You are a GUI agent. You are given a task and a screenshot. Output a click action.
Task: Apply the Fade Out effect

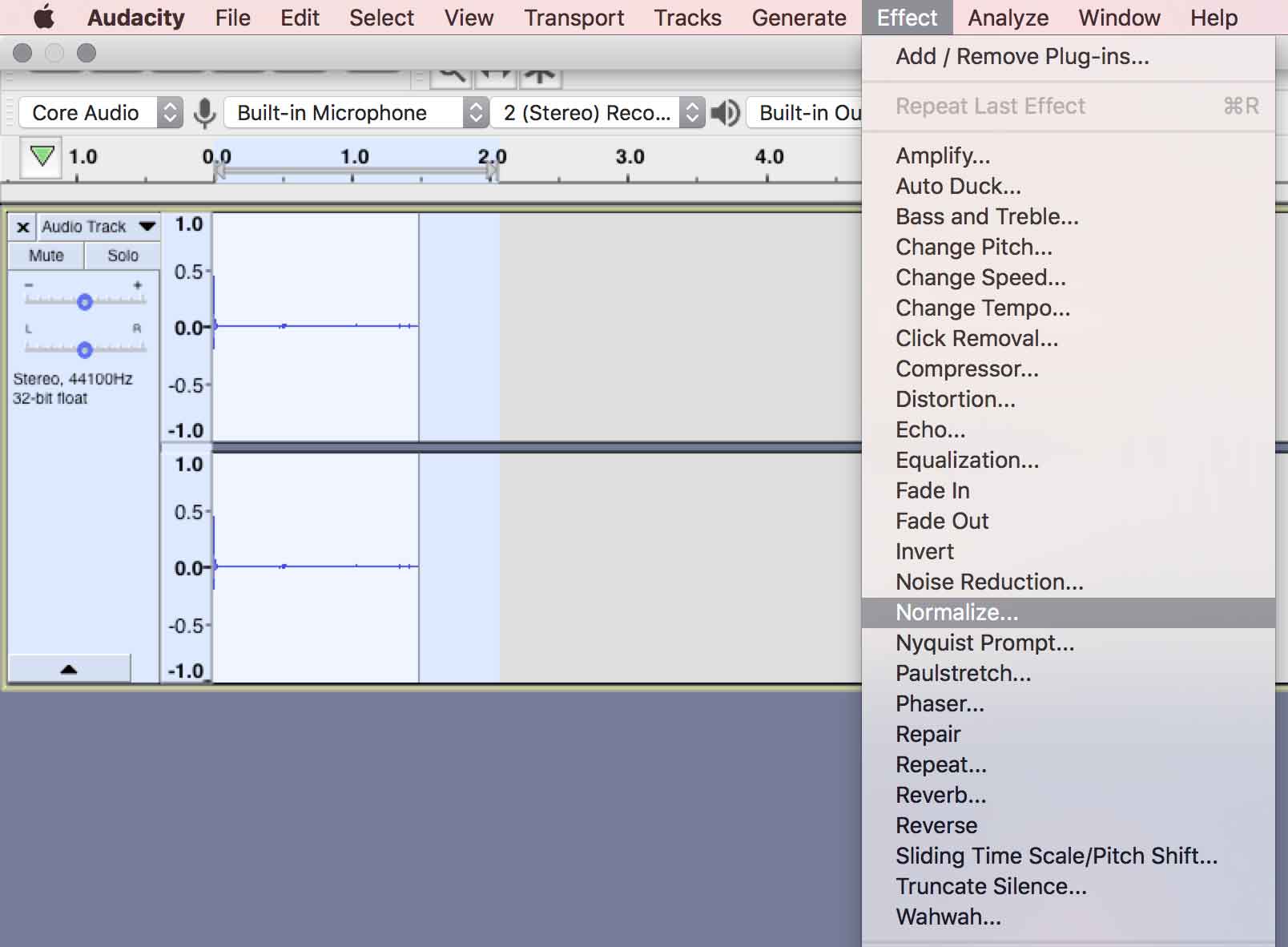click(1068, 521)
